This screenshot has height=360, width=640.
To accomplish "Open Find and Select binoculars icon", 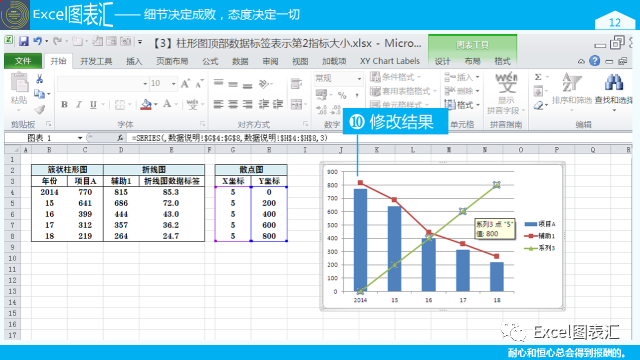I will 613,83.
